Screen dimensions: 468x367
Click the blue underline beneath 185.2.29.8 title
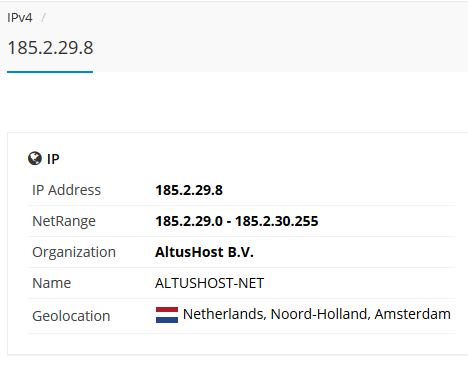tap(50, 72)
